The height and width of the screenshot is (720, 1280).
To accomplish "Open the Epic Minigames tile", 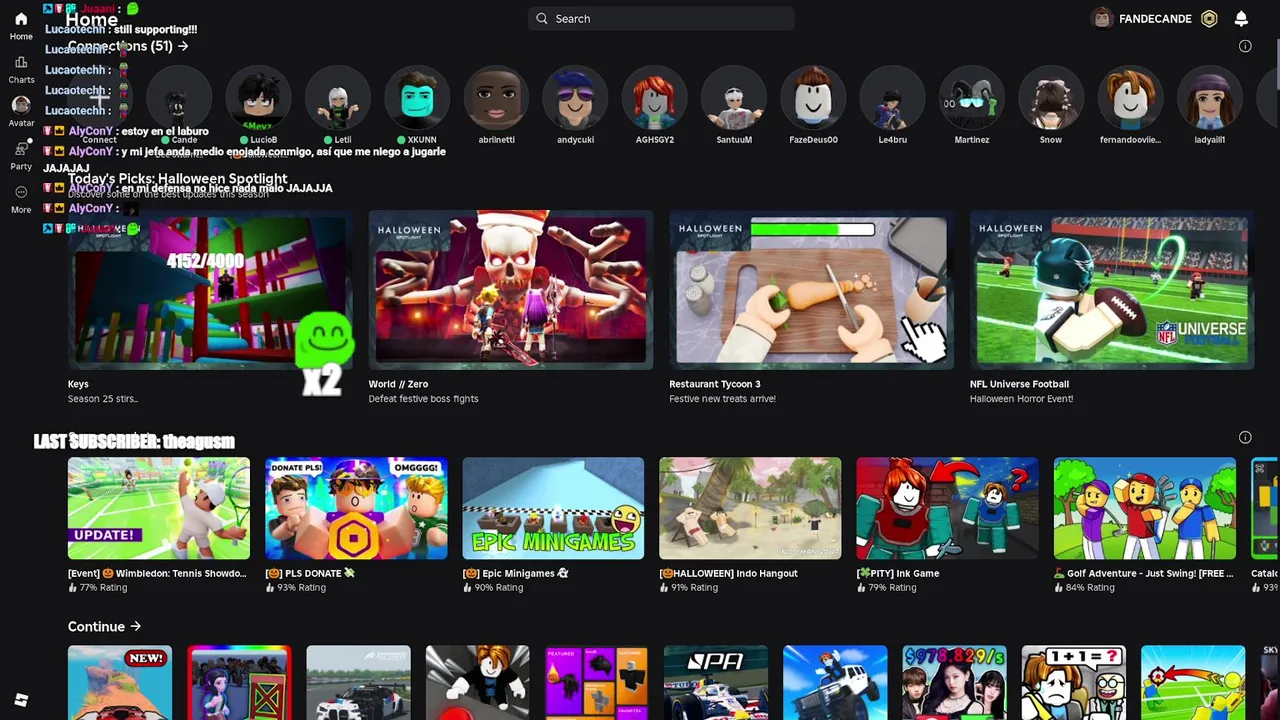I will coord(553,508).
